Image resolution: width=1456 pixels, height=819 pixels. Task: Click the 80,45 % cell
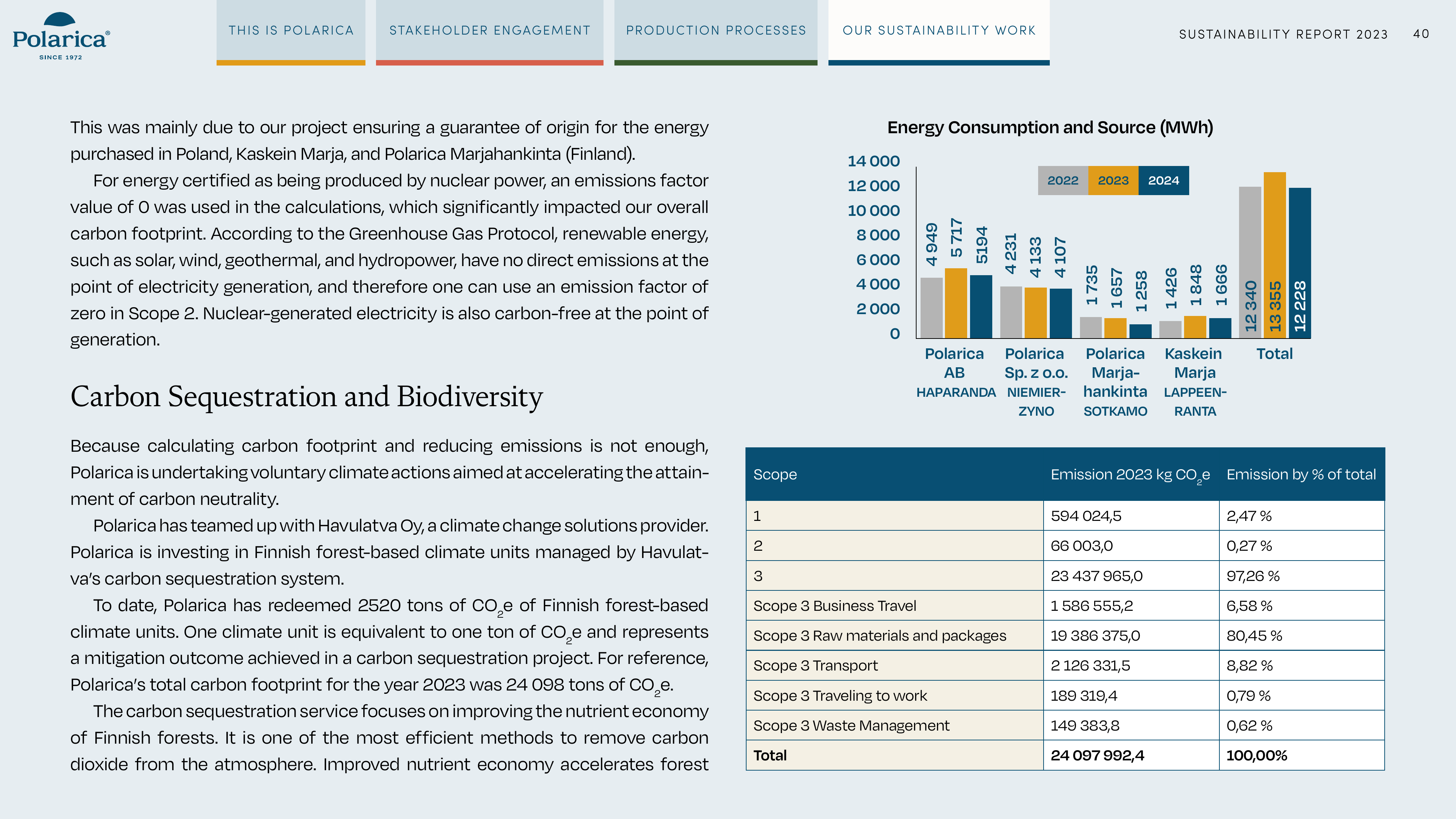tap(1302, 635)
